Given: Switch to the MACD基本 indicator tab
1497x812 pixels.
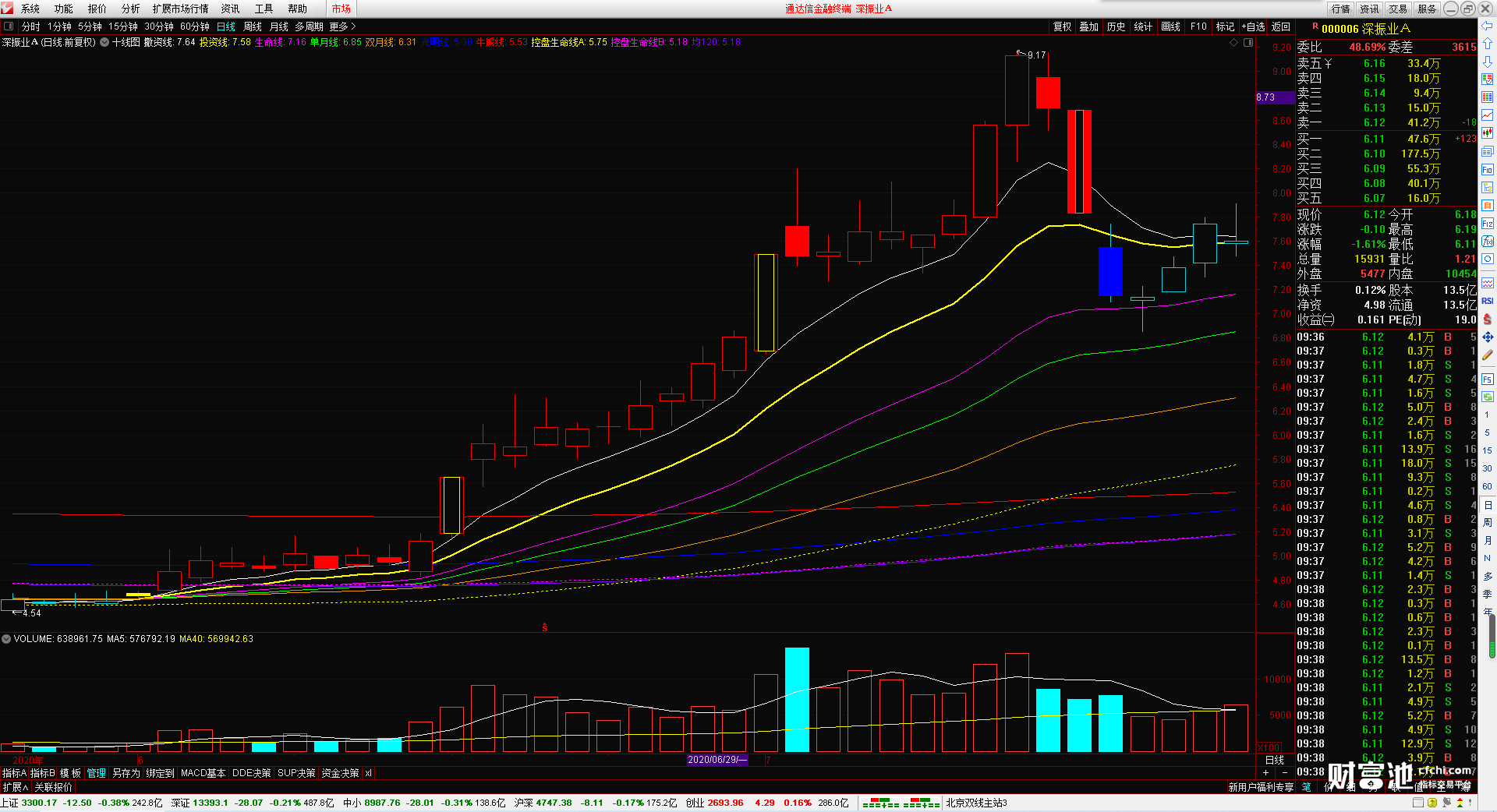Looking at the screenshot, I should click(x=203, y=773).
